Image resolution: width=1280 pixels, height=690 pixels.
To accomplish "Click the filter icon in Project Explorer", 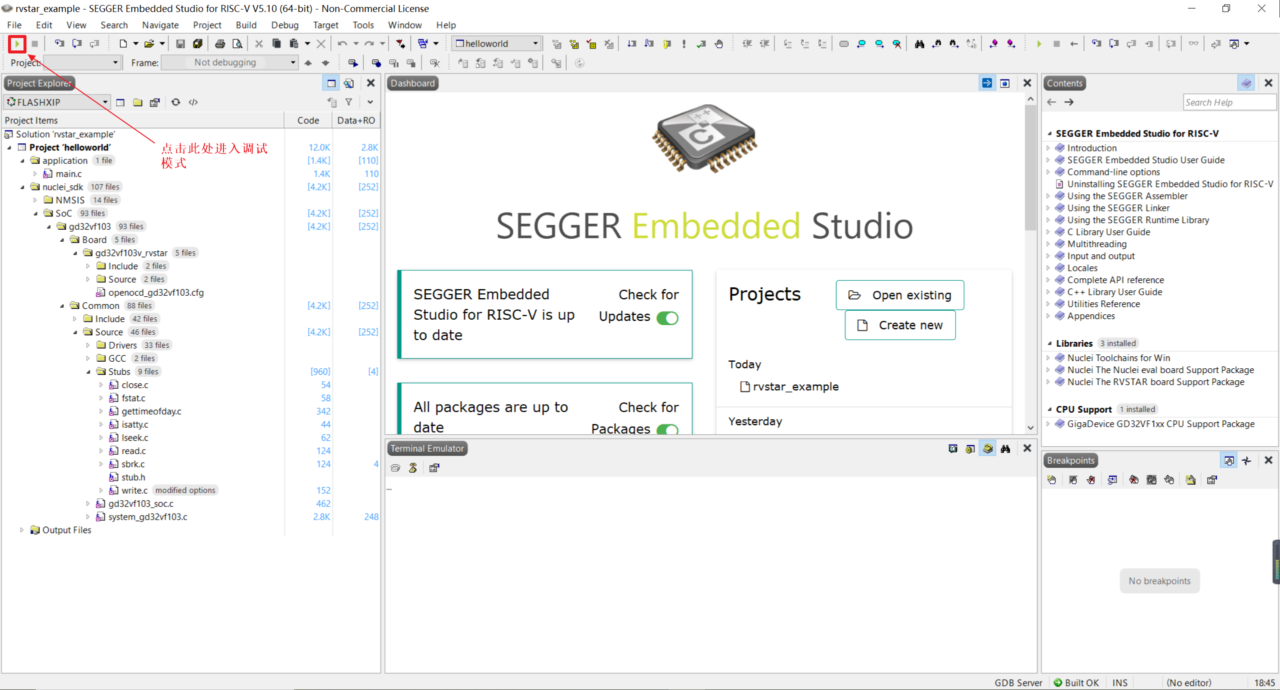I will coord(348,102).
